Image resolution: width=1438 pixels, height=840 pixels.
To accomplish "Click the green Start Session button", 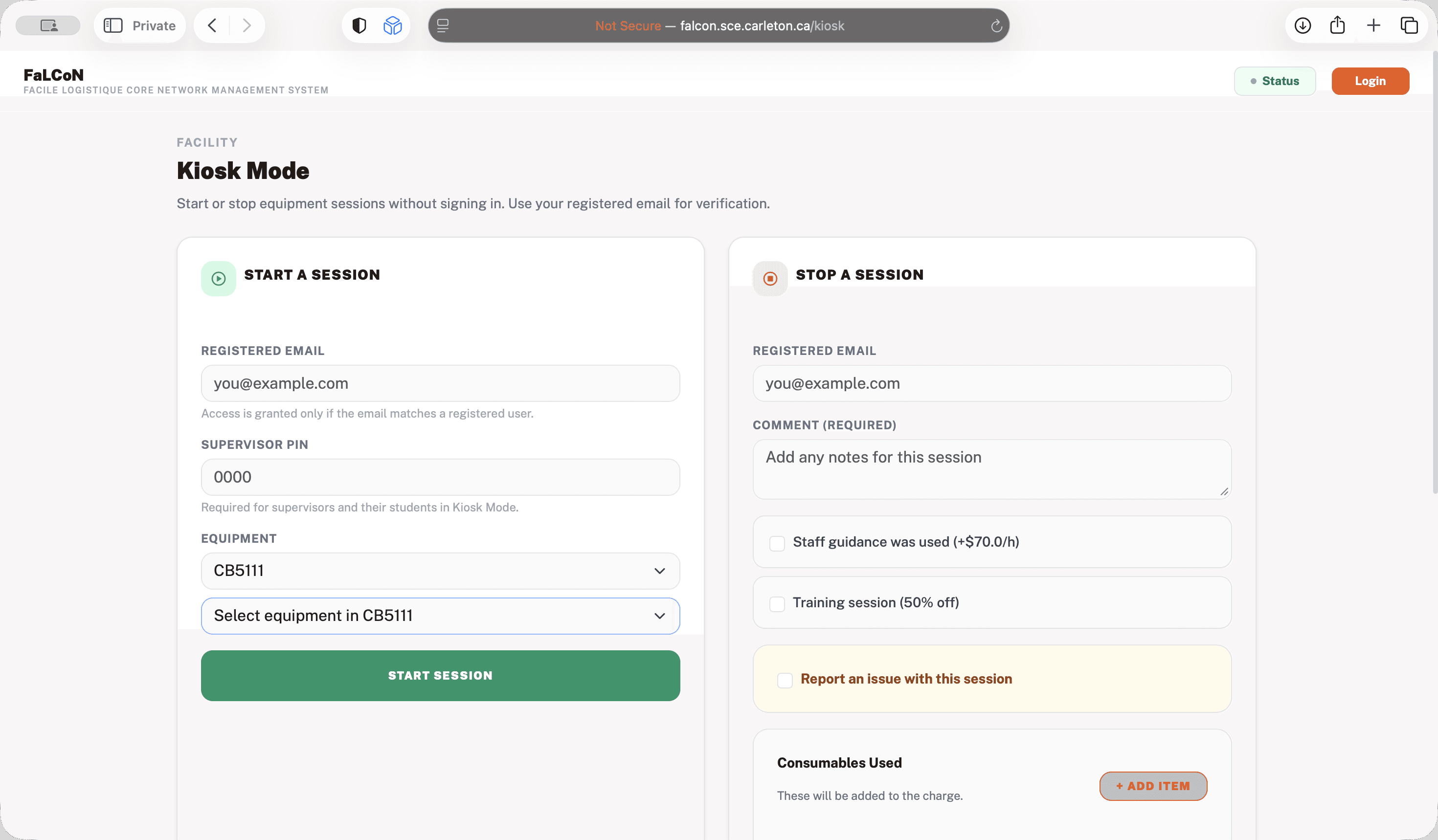I will (441, 676).
